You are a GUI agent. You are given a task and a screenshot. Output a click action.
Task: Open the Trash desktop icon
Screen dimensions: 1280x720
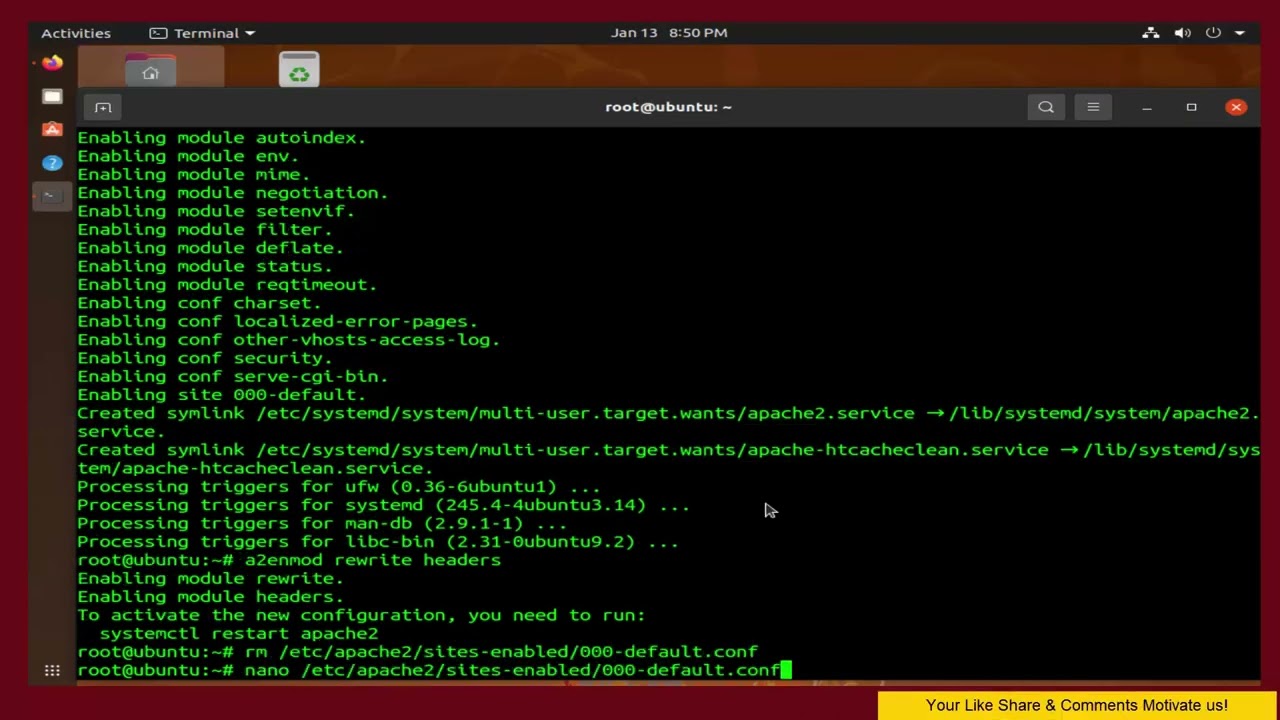coord(299,70)
